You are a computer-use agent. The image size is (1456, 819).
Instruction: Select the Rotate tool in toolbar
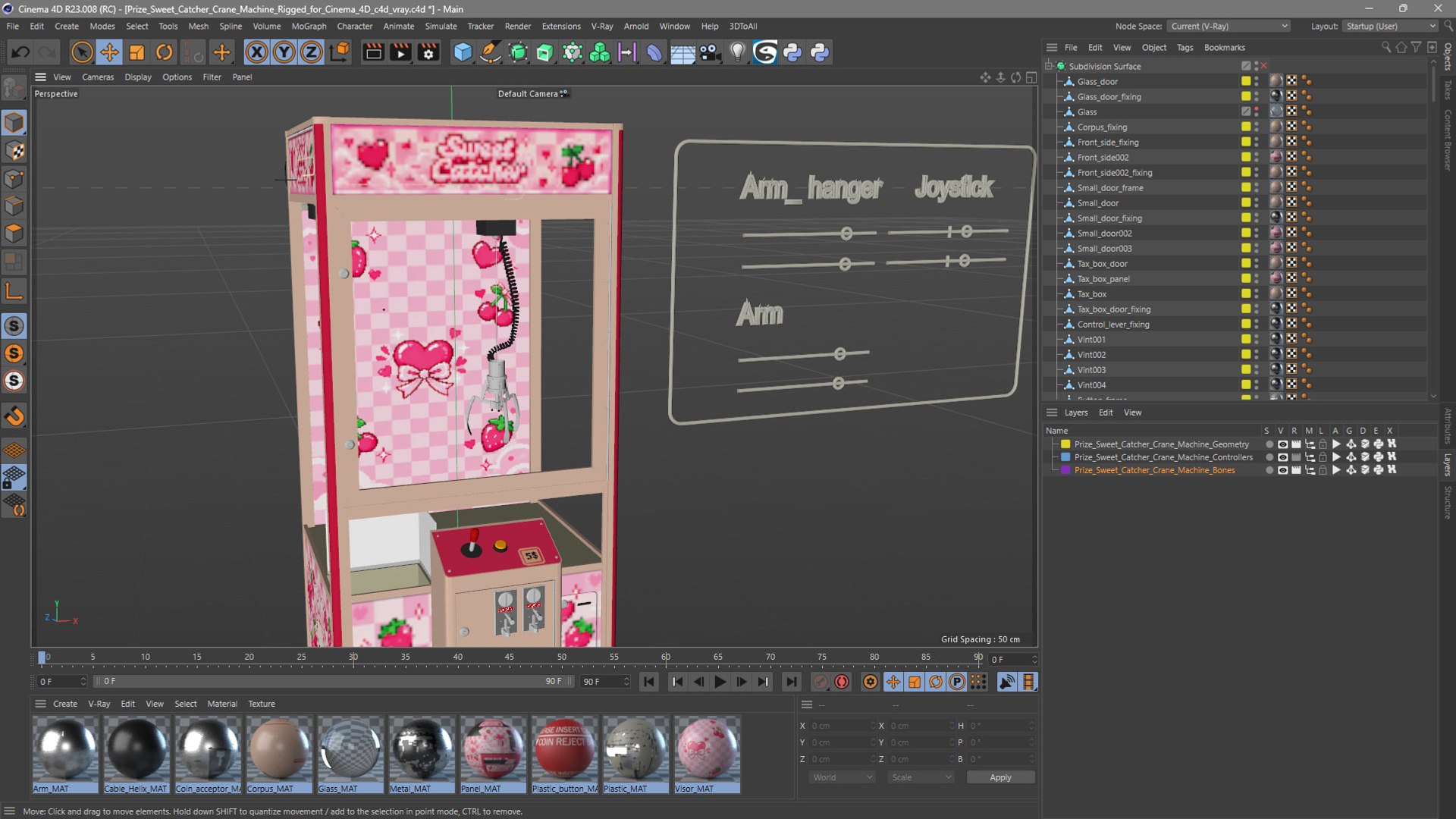pyautogui.click(x=164, y=52)
